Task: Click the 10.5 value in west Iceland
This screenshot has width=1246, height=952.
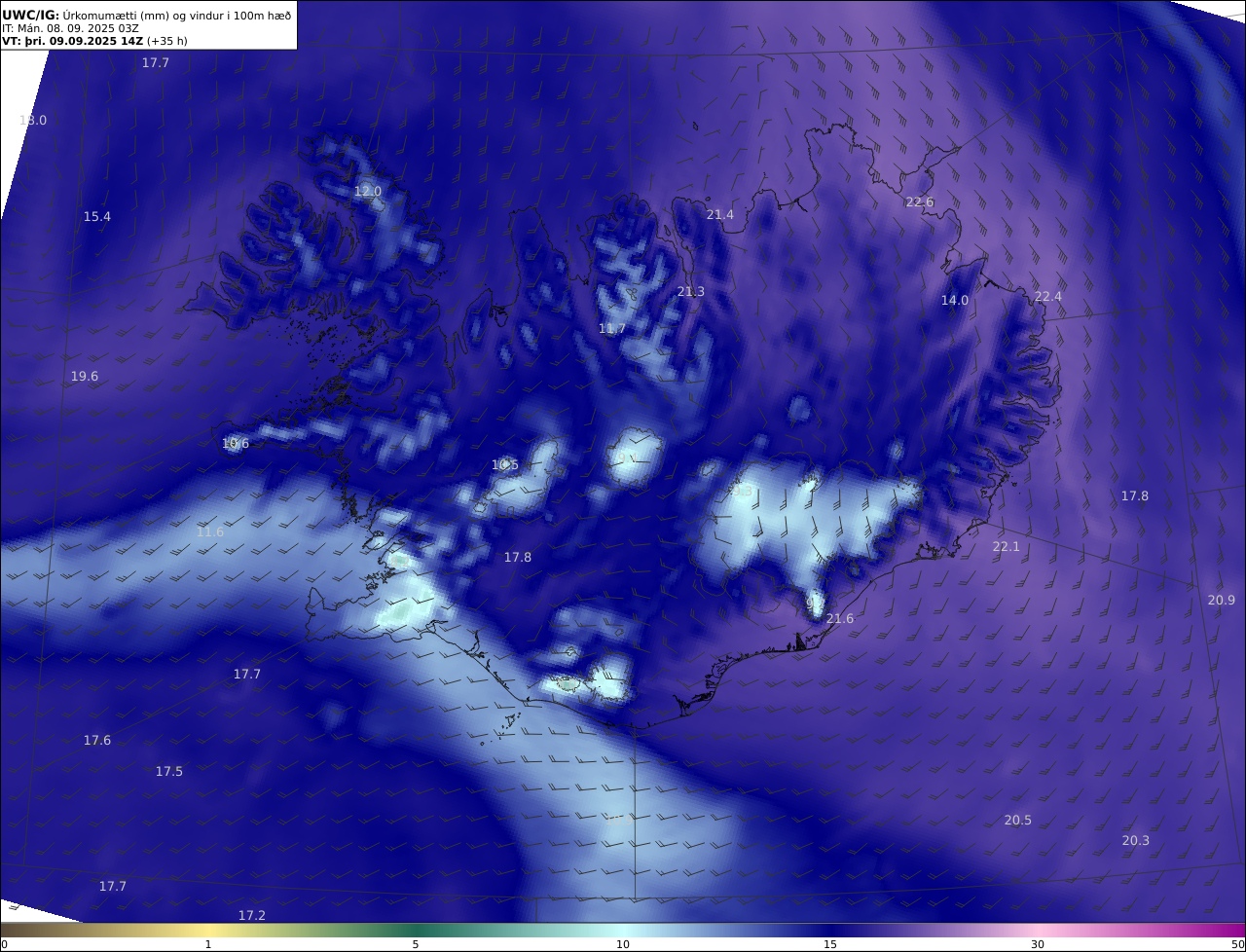Action: [x=505, y=465]
